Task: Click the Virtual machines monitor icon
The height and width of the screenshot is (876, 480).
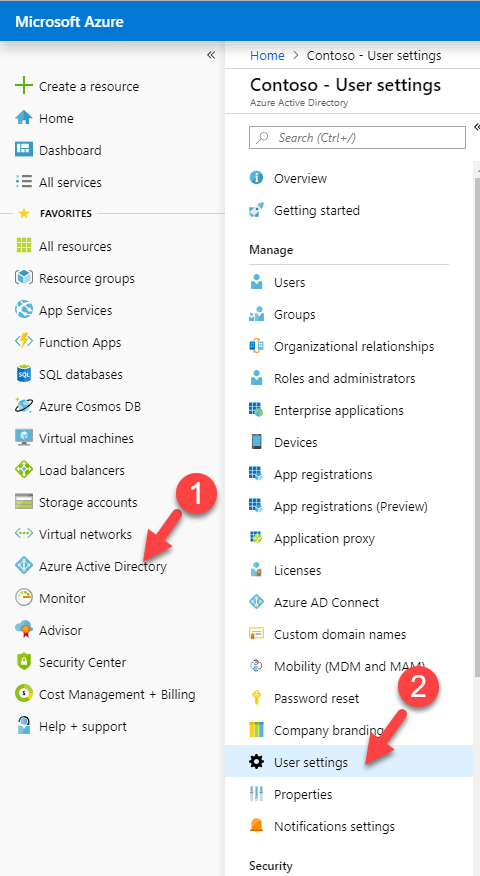Action: pyautogui.click(x=24, y=438)
